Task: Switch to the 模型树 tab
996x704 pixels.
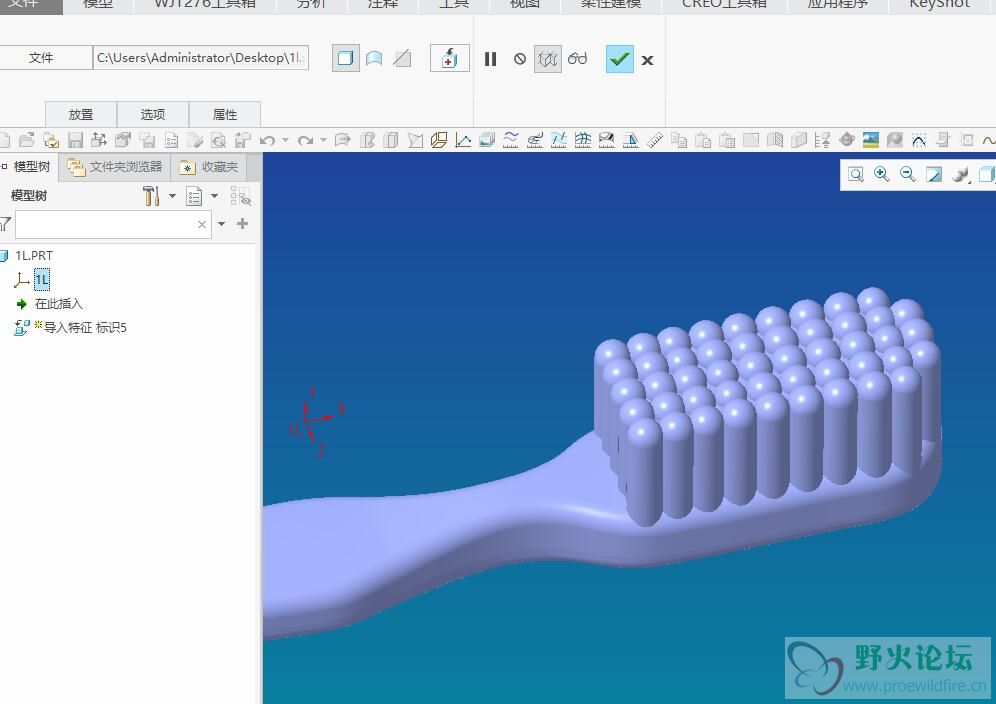Action: coord(29,167)
